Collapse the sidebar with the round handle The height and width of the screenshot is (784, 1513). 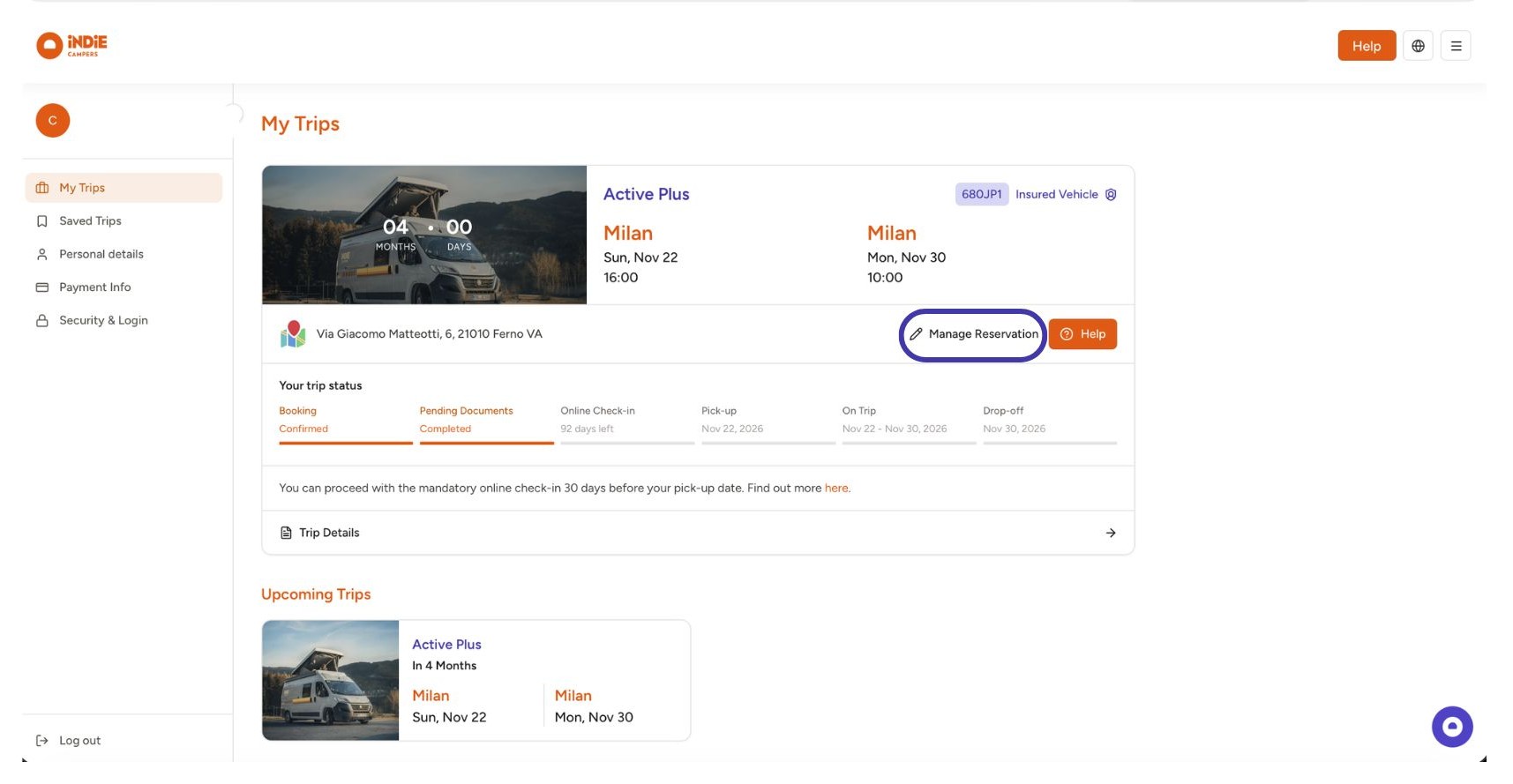coord(234,114)
